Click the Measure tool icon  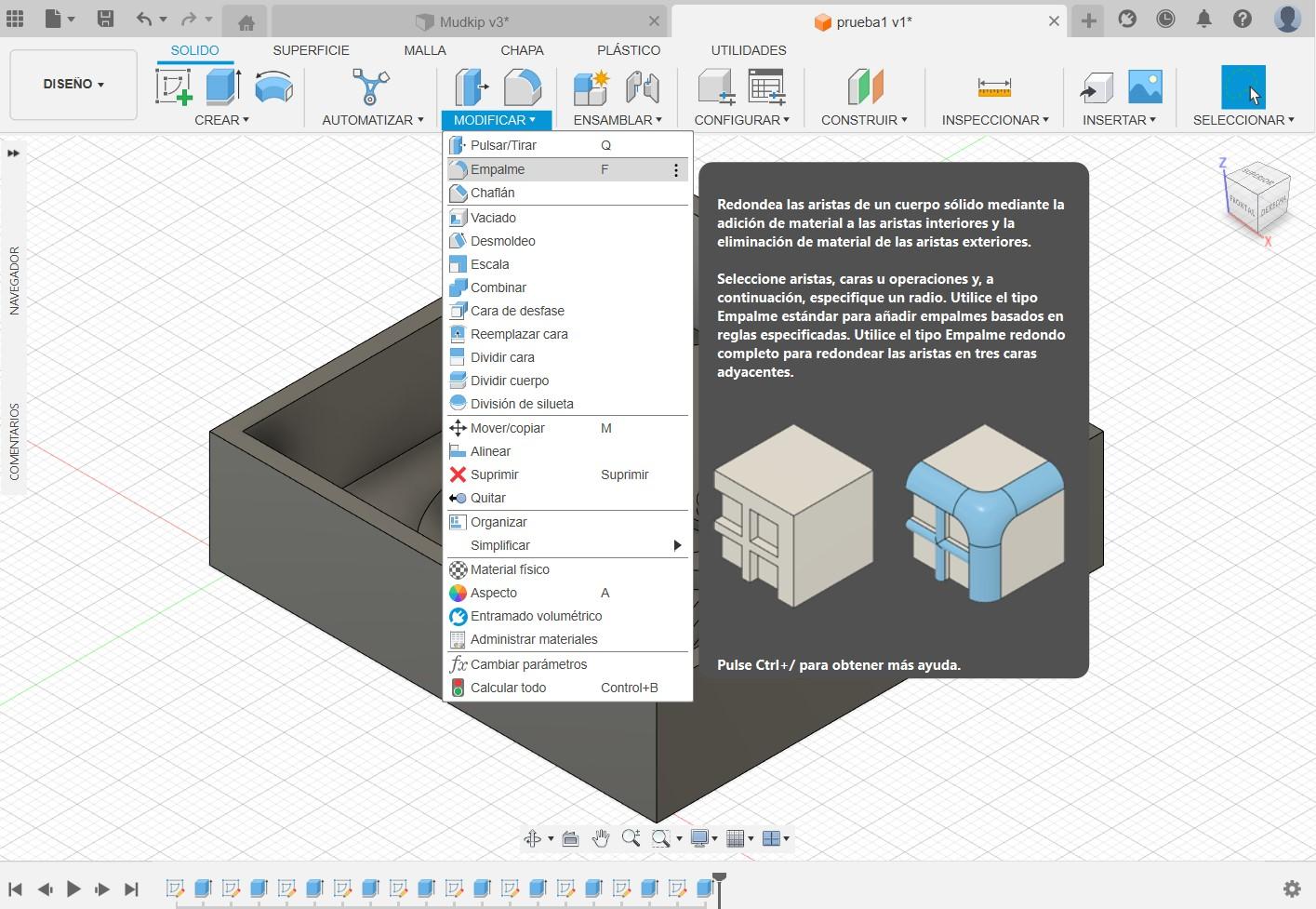(994, 87)
